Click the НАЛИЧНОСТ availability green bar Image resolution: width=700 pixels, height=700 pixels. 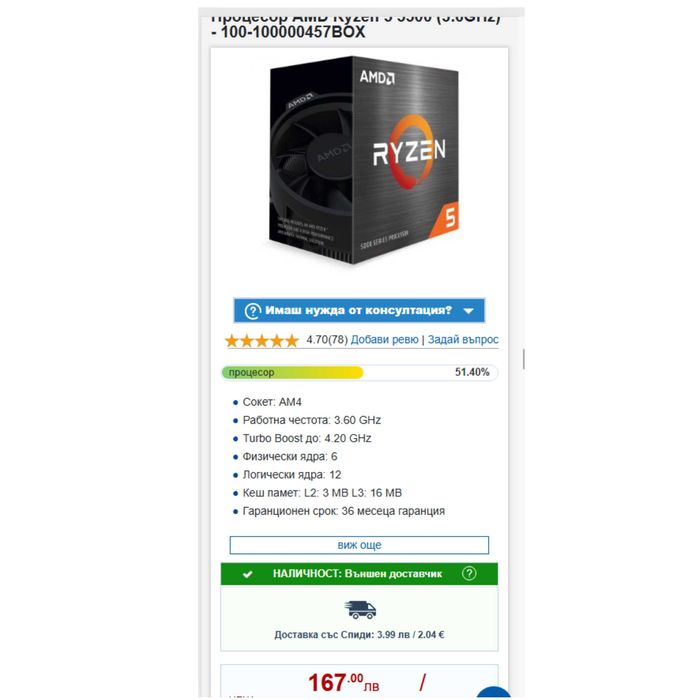click(x=359, y=574)
